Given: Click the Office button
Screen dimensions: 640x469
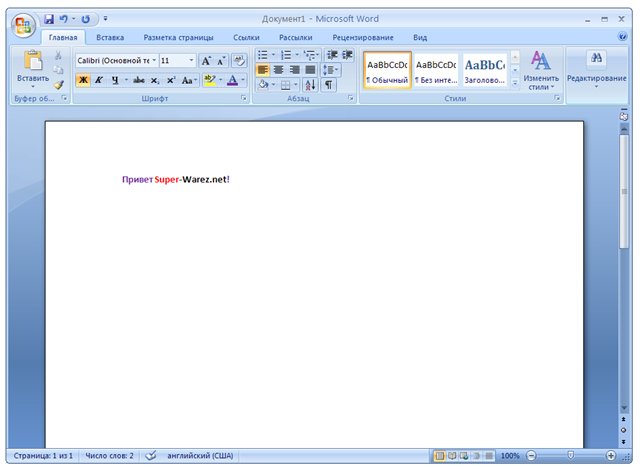Looking at the screenshot, I should coord(22,24).
